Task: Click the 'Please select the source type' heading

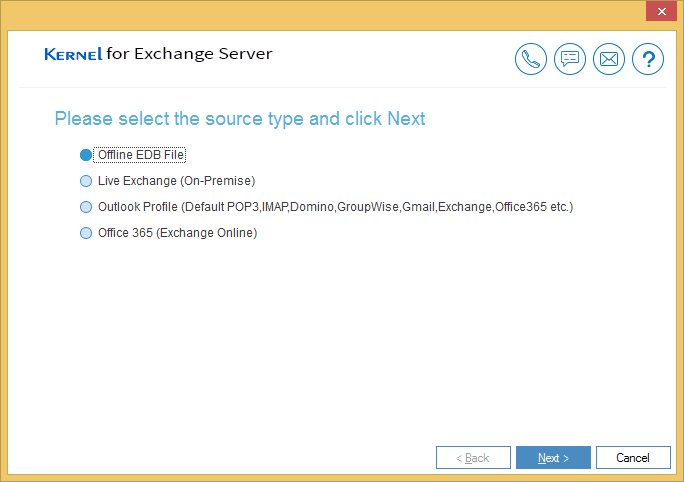Action: (239, 119)
